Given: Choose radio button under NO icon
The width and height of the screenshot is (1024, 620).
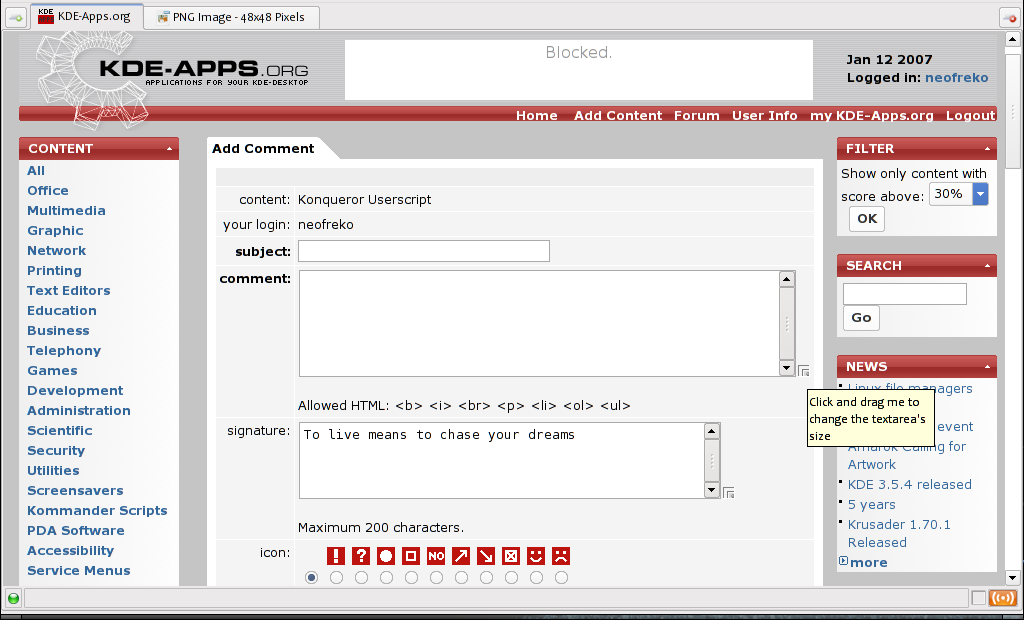Looking at the screenshot, I should point(436,578).
